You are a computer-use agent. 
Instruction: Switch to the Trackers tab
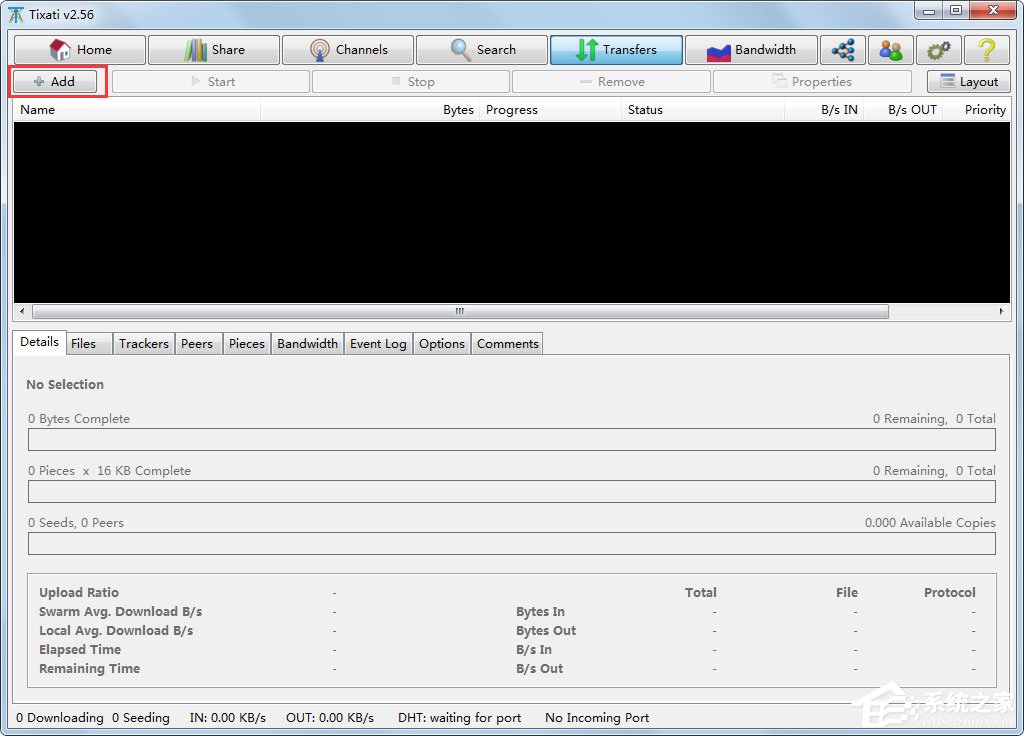point(144,344)
